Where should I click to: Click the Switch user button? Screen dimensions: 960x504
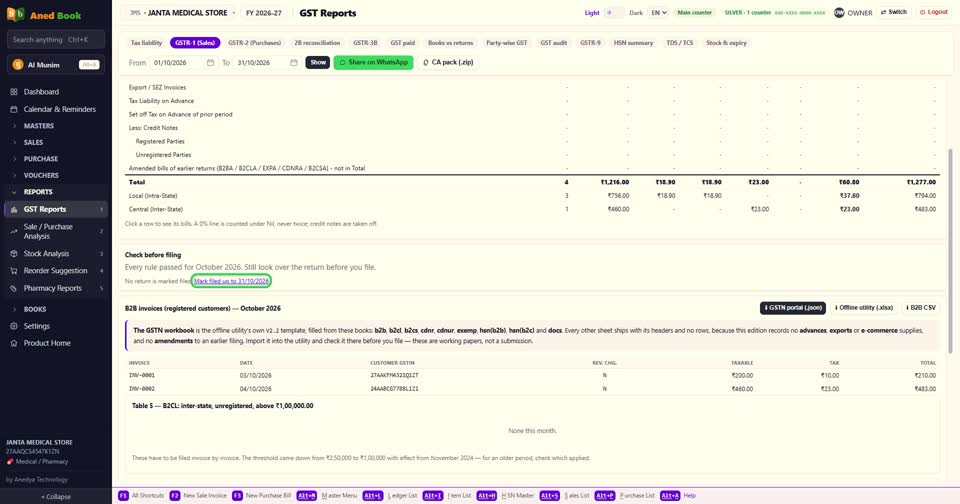click(894, 12)
